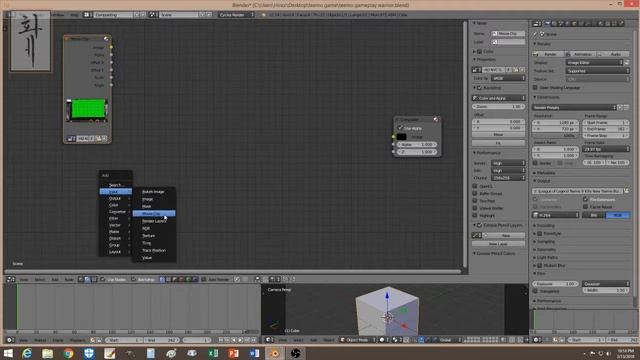
Task: Click the folder icon beside the output path
Action: [x=627, y=191]
